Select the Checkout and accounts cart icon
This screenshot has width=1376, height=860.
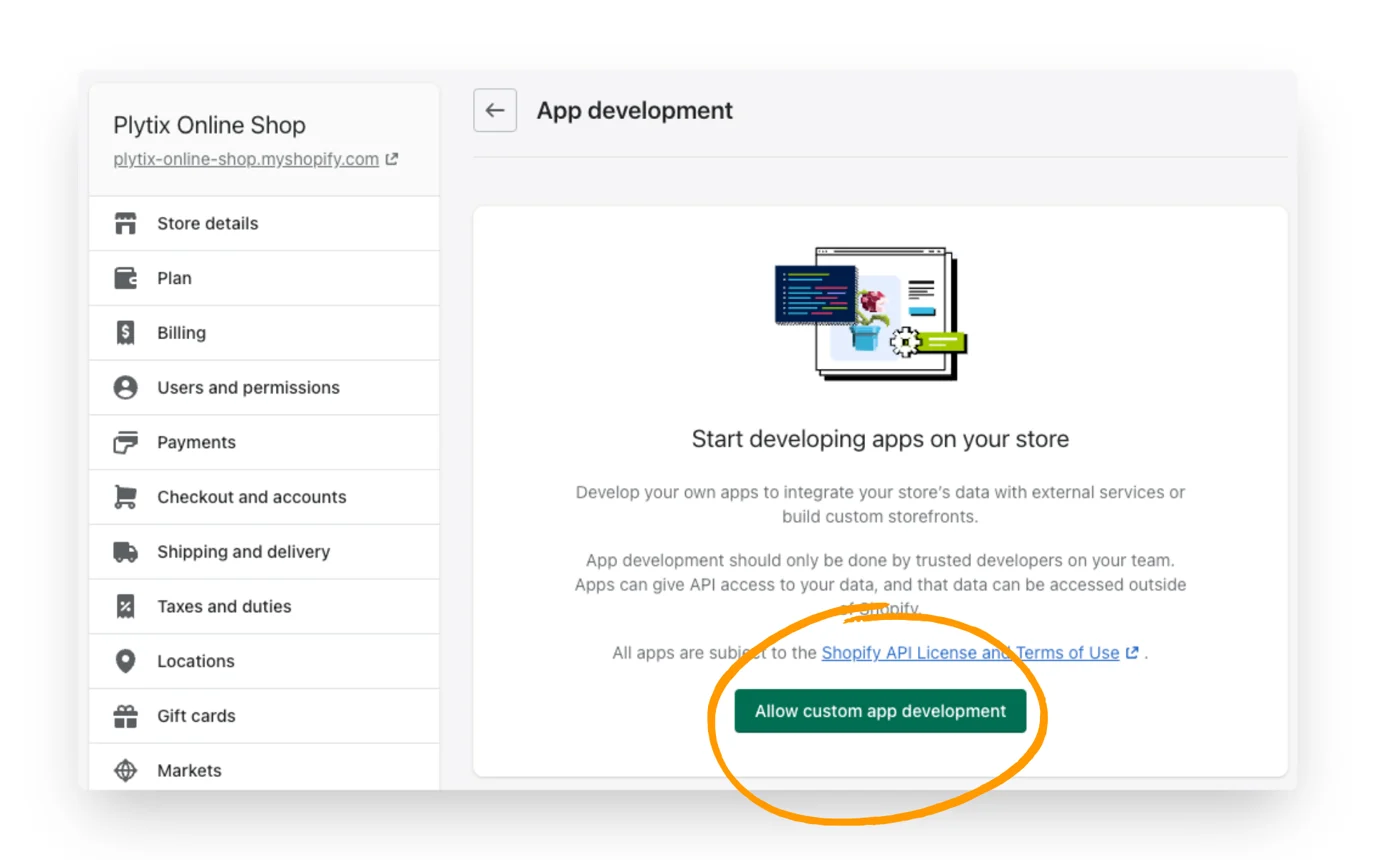click(x=125, y=496)
